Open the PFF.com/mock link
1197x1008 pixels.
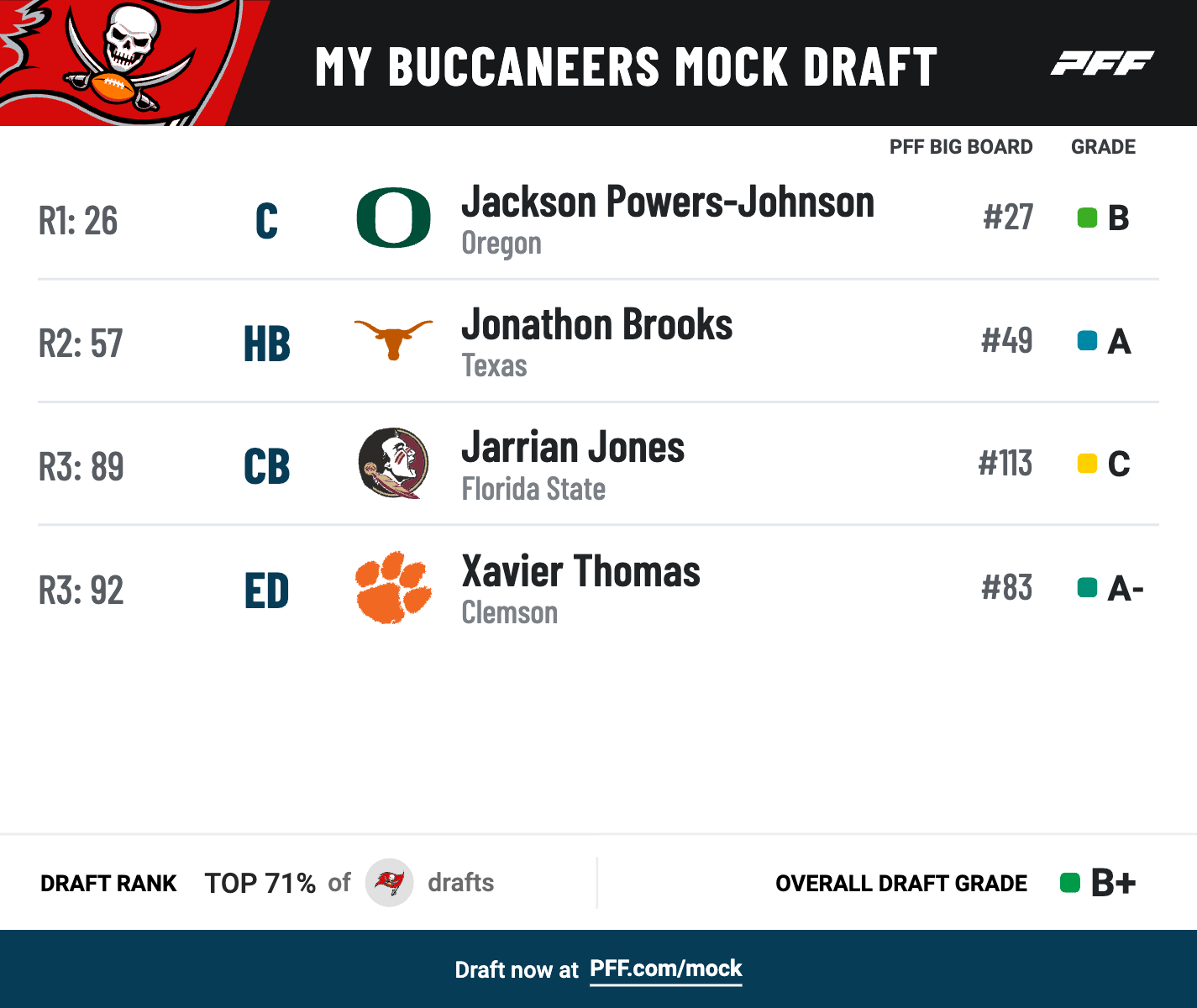[665, 969]
